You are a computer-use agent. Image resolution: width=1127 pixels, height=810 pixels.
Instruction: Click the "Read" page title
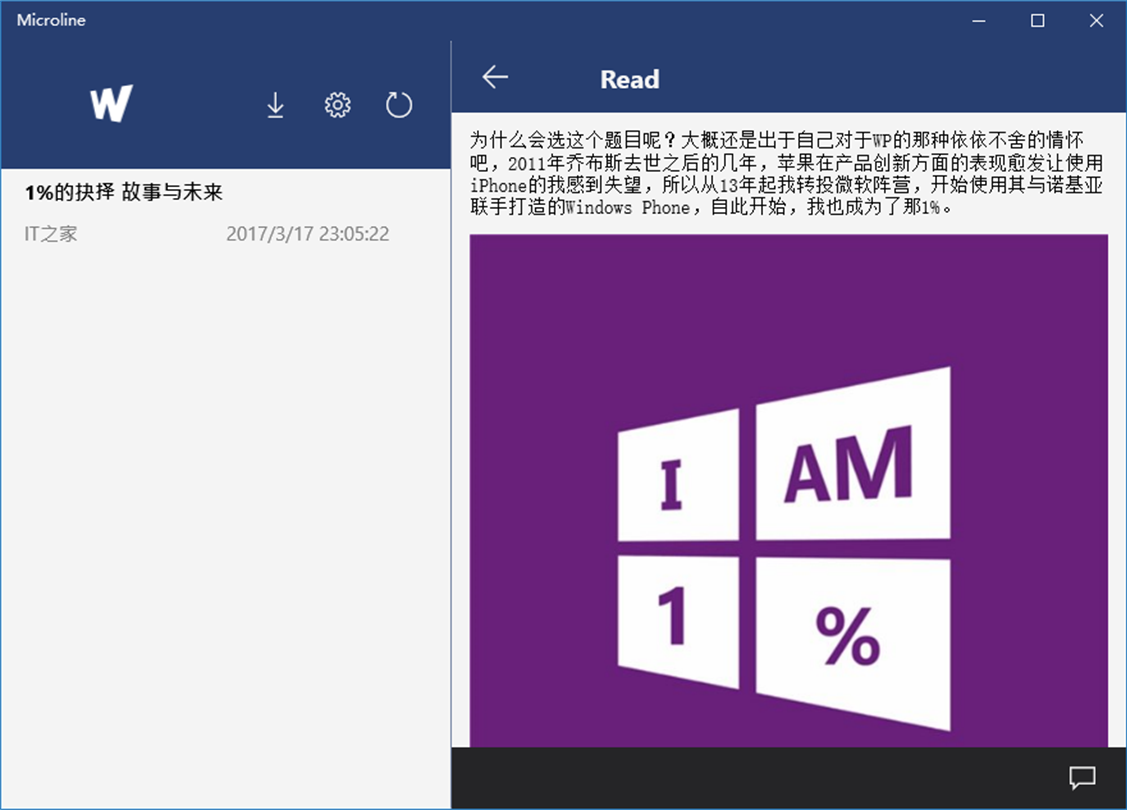click(x=630, y=79)
